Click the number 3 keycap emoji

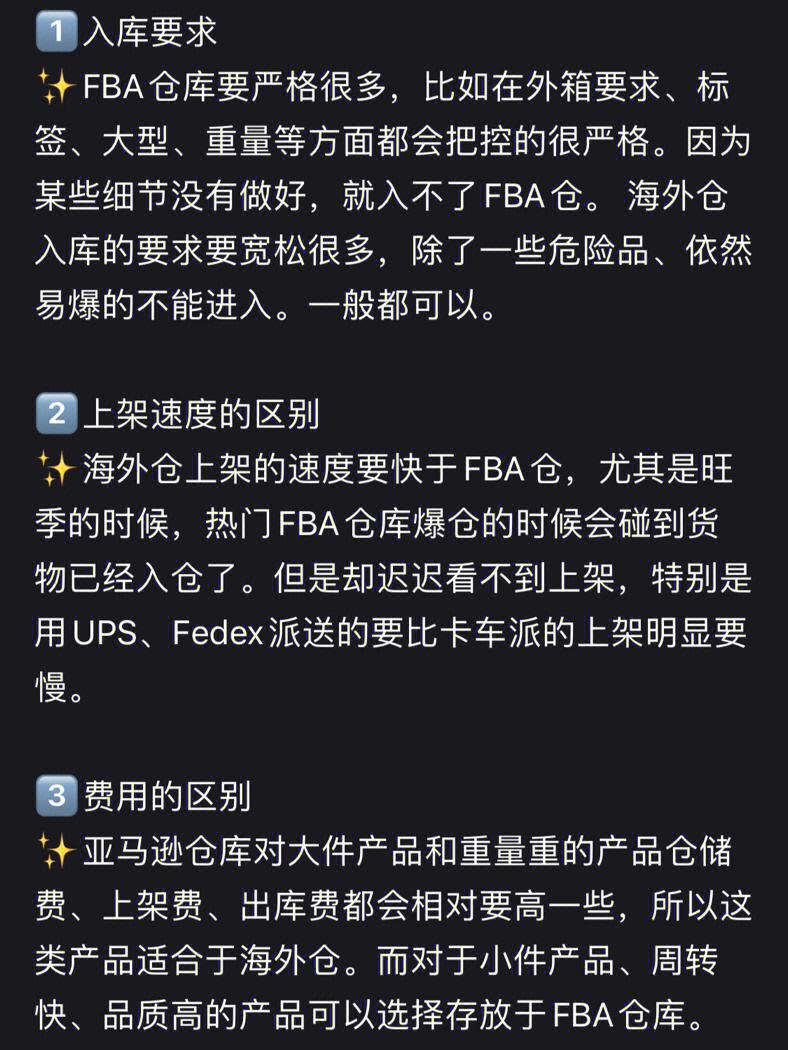(x=56, y=796)
